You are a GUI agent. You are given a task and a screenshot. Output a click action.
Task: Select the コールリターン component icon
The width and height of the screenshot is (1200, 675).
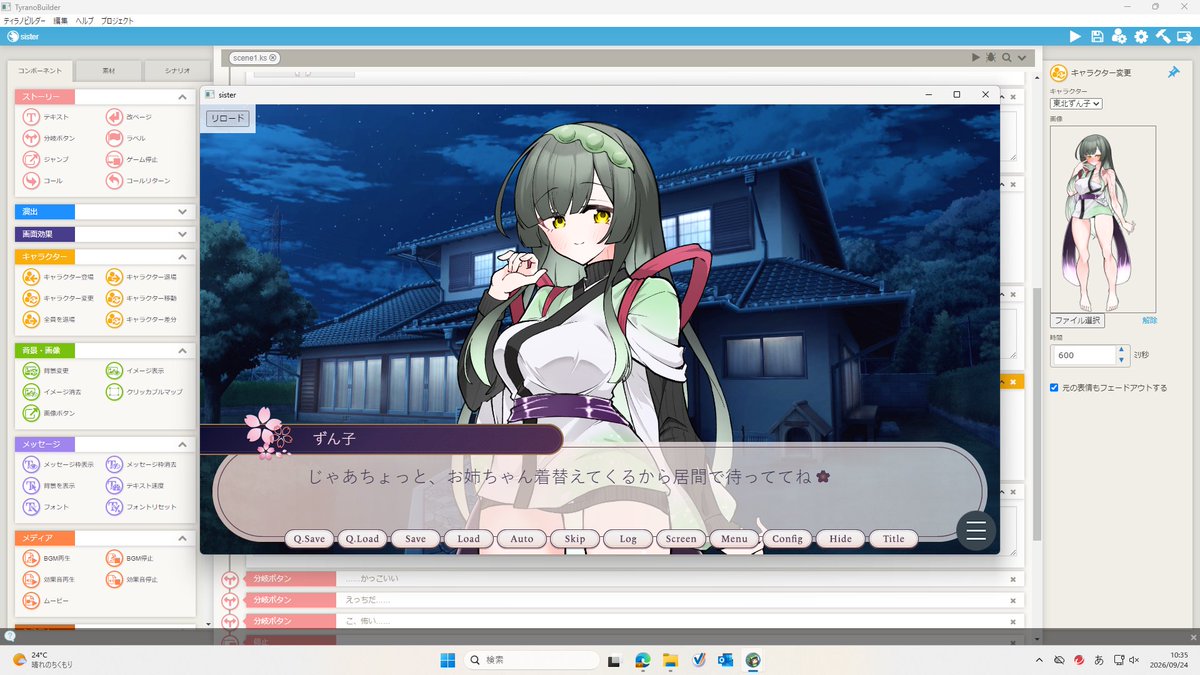[x=114, y=180]
